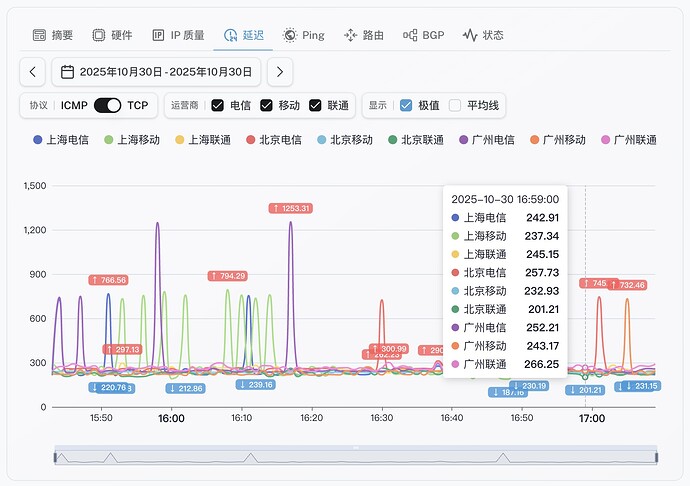This screenshot has width=690, height=486.
Task: Click the 摘要 tab icon
Action: click(39, 35)
